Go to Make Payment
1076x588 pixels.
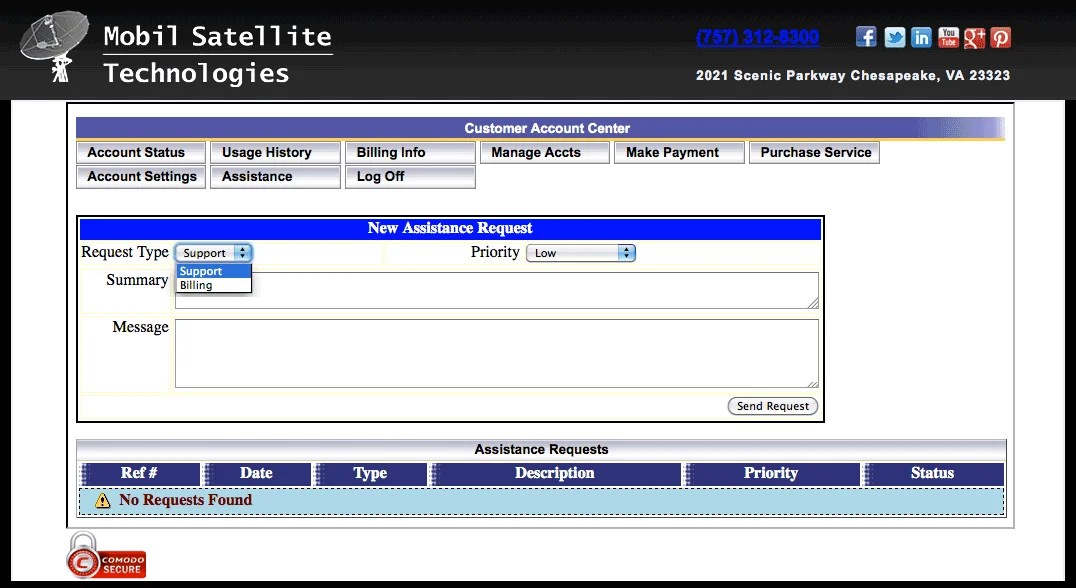[x=679, y=152]
